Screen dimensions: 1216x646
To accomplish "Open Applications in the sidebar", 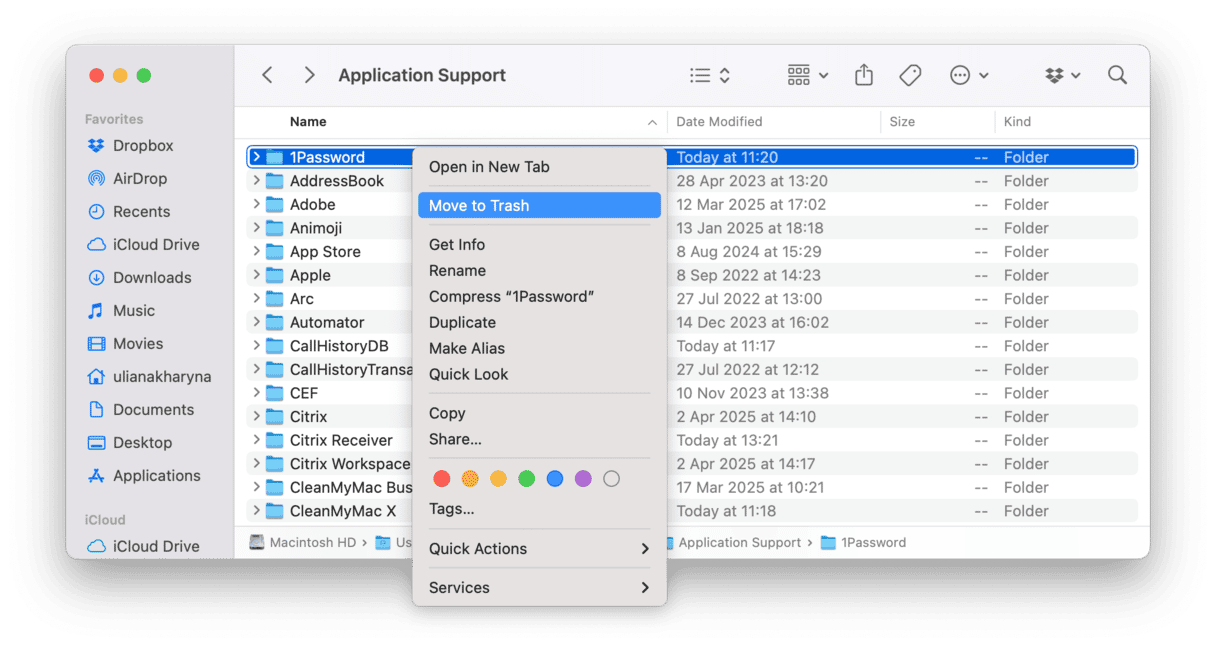I will click(156, 476).
